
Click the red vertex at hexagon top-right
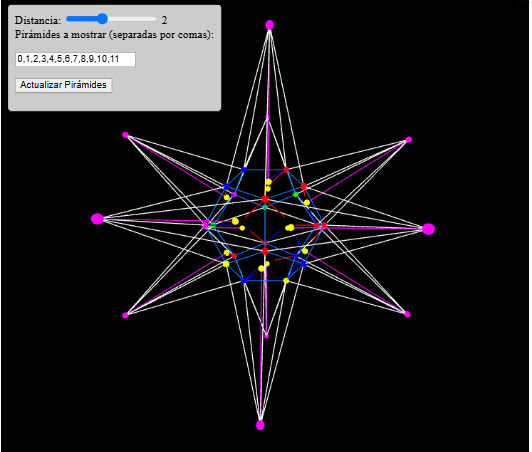pos(286,169)
